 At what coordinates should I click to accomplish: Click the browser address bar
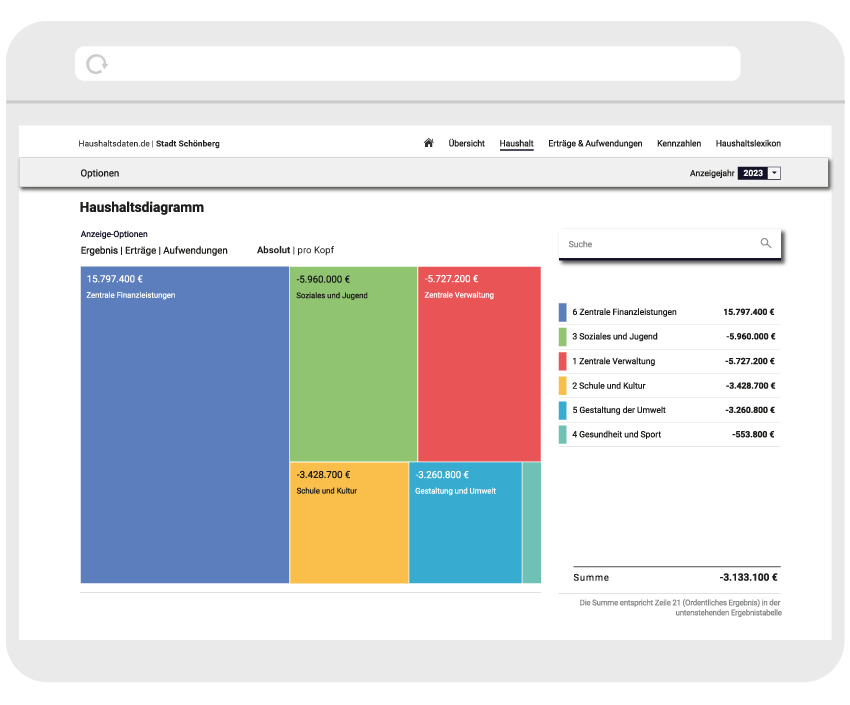[408, 63]
